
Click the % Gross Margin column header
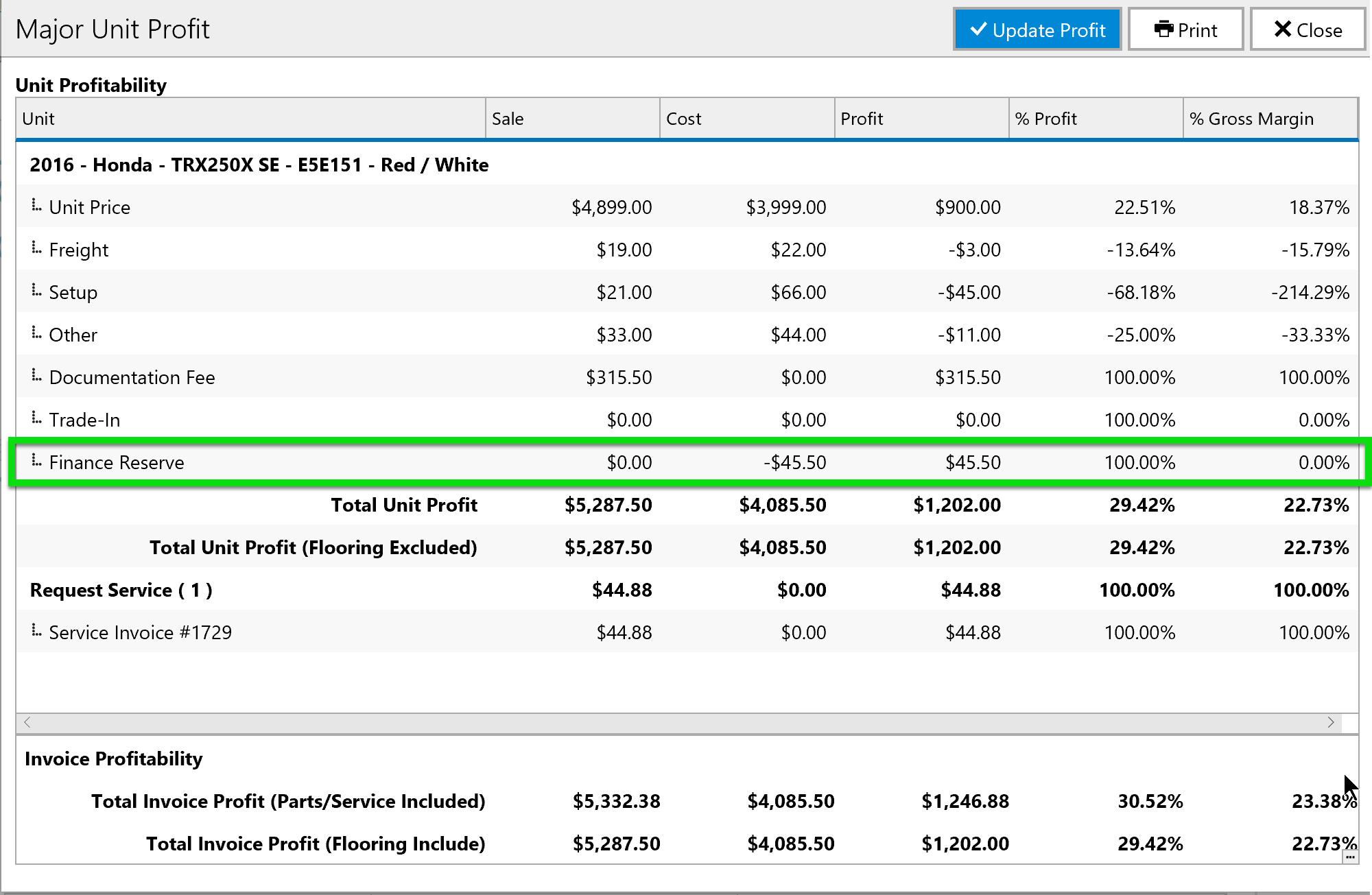(x=1270, y=119)
